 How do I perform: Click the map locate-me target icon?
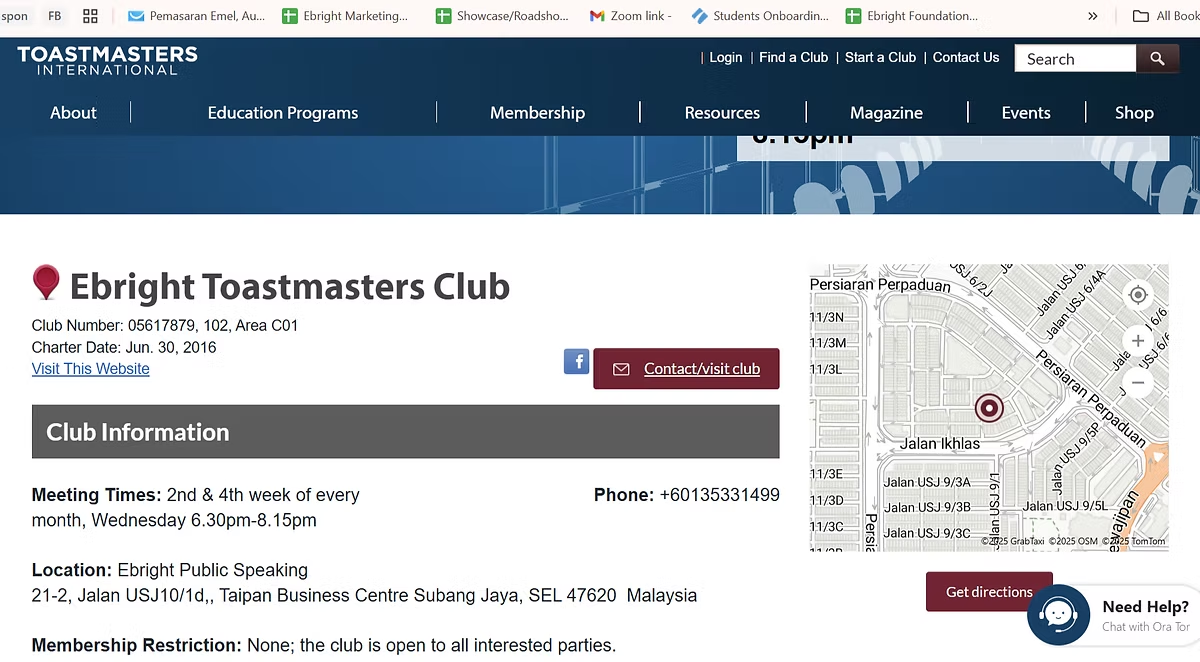click(1137, 295)
